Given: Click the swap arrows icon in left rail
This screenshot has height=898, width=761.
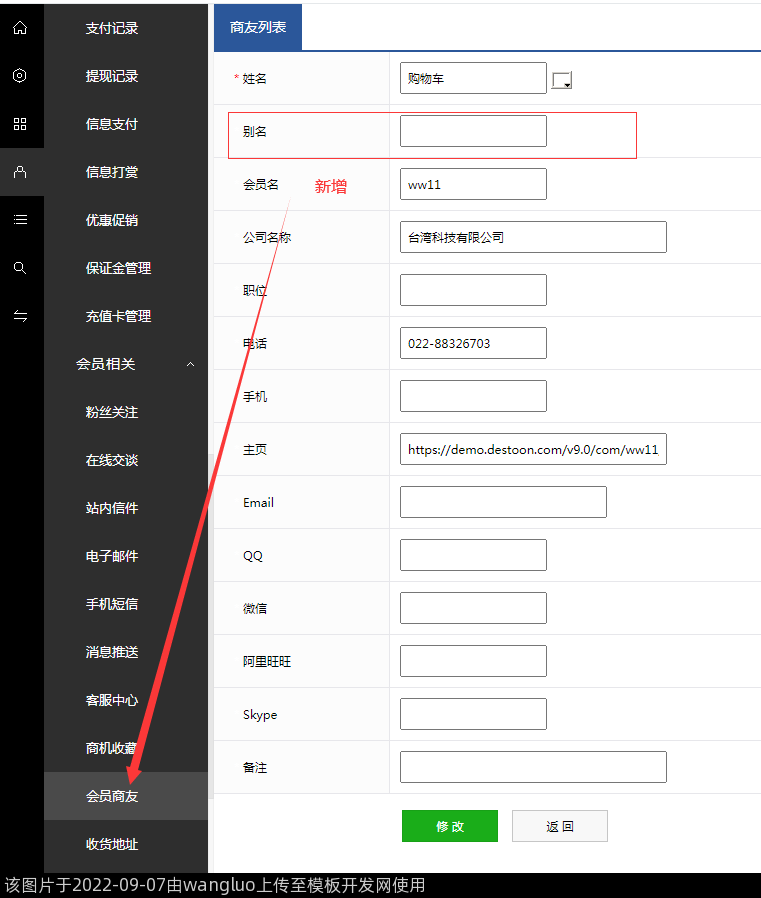Looking at the screenshot, I should click(x=20, y=316).
